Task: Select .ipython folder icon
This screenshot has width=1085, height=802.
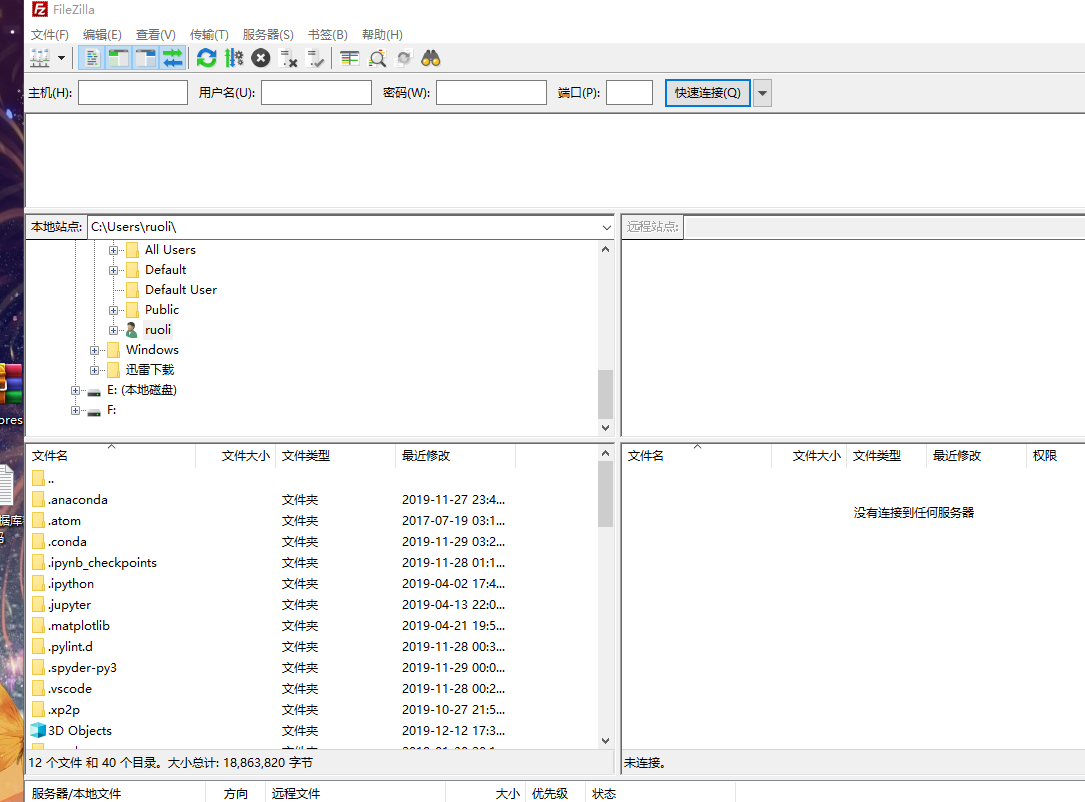Action: pos(39,583)
